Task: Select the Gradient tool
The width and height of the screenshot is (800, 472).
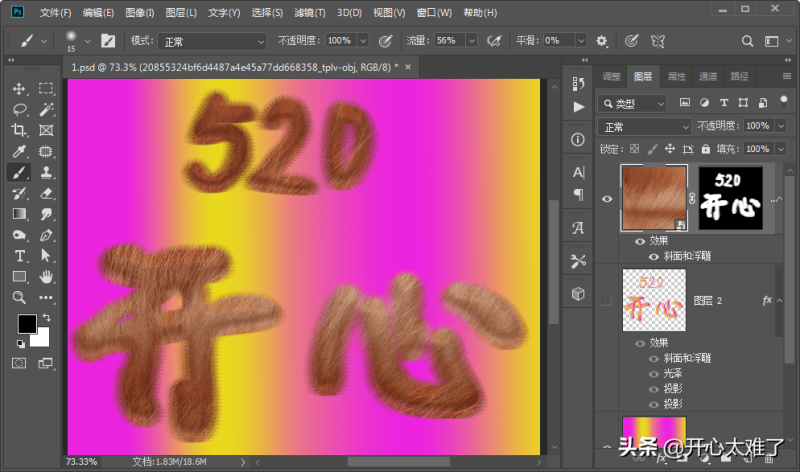Action: (19, 214)
